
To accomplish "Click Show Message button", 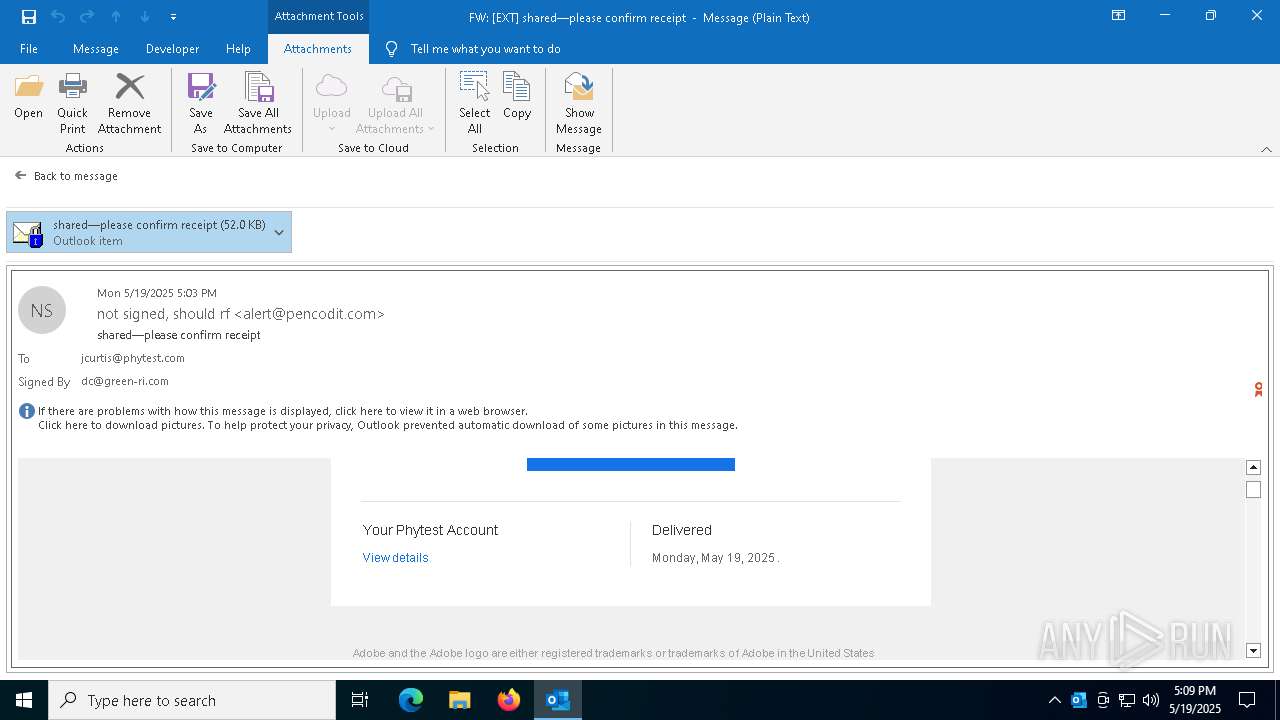I will [579, 103].
